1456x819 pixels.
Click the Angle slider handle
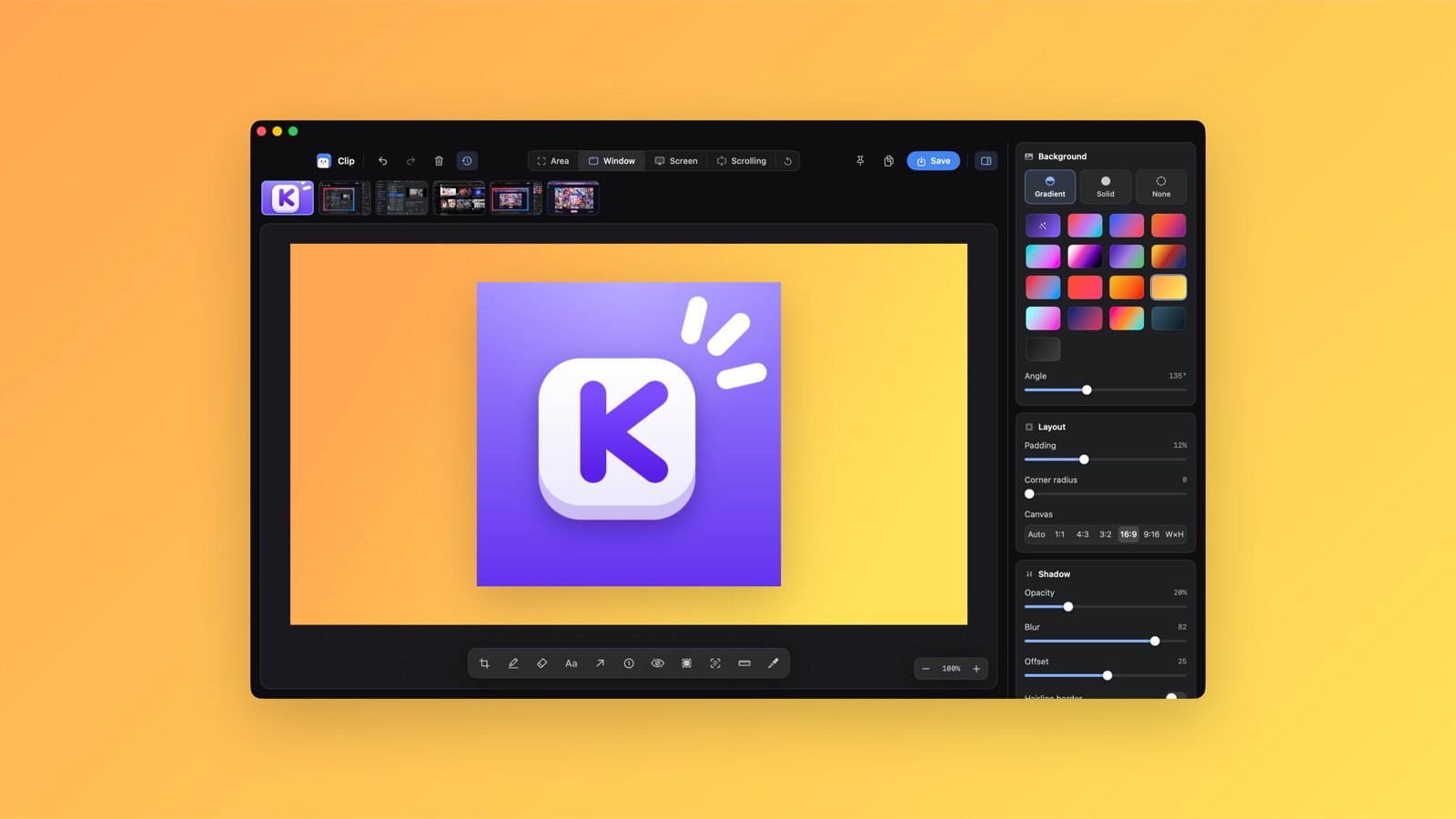1087,389
